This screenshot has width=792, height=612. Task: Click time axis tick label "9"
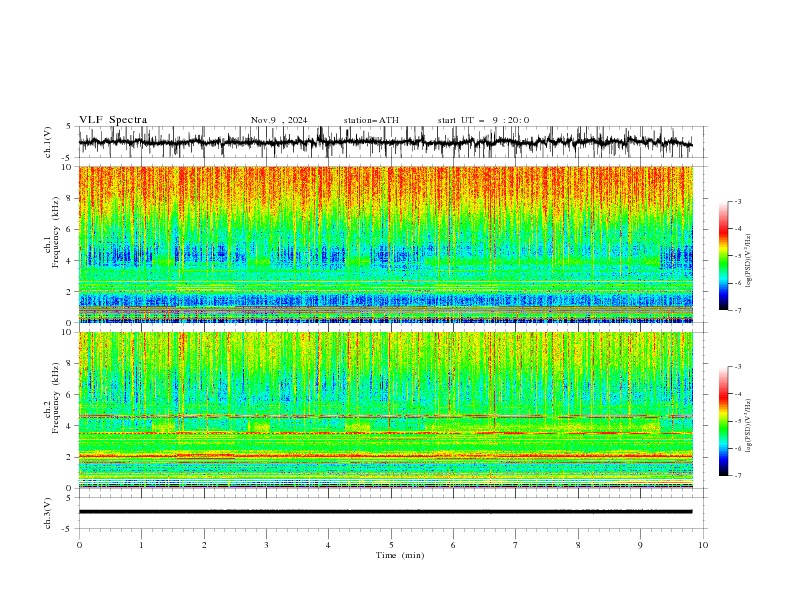point(640,545)
